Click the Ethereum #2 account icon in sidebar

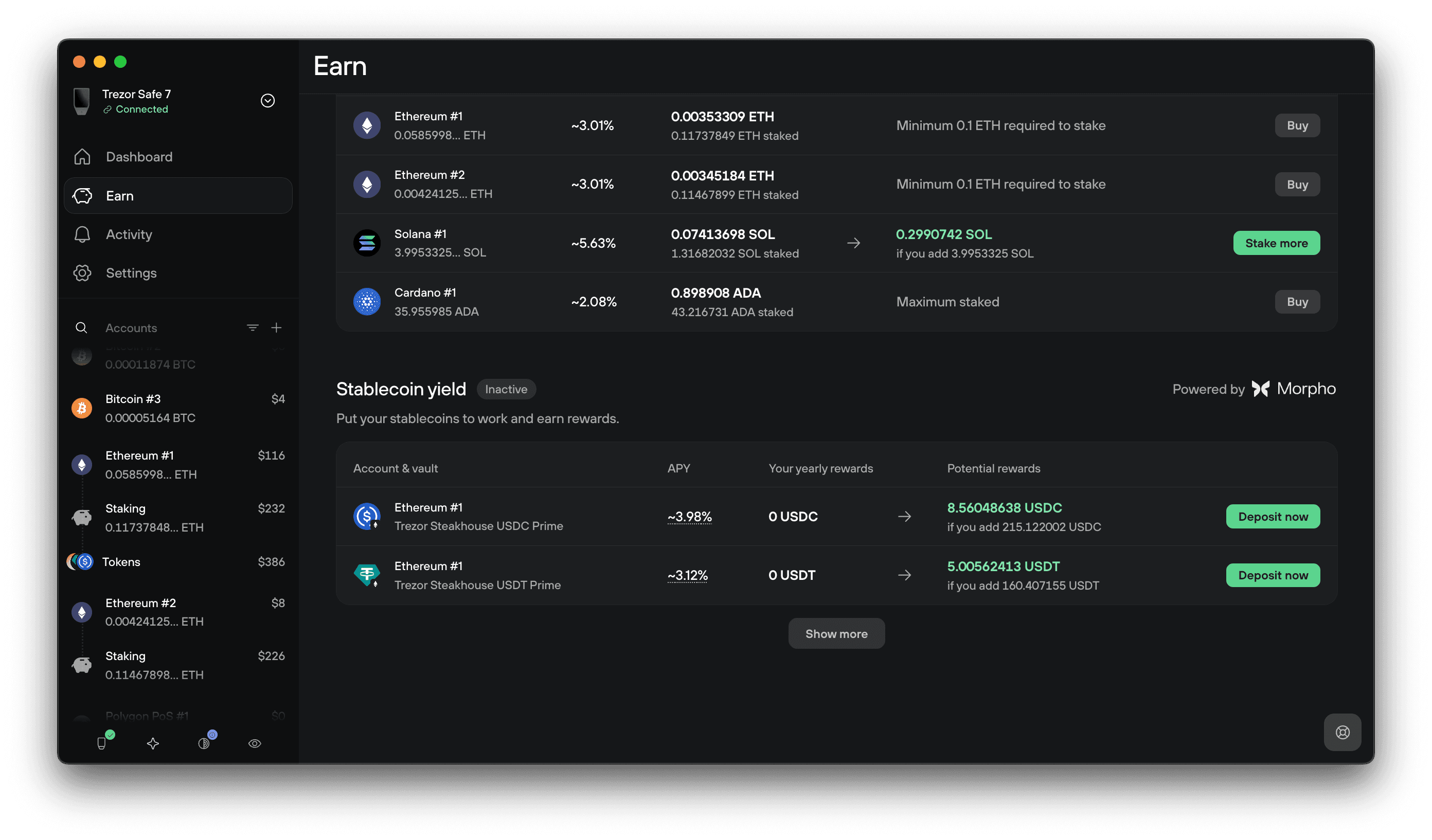82,612
